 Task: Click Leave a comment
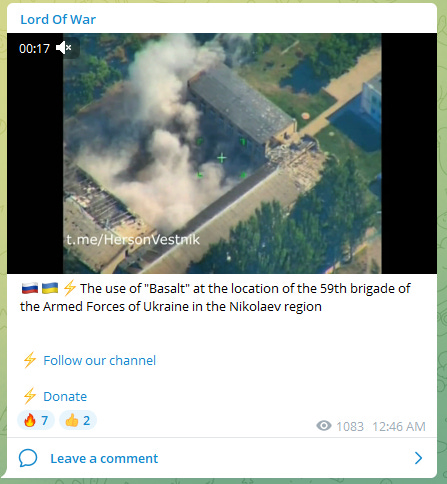point(104,458)
